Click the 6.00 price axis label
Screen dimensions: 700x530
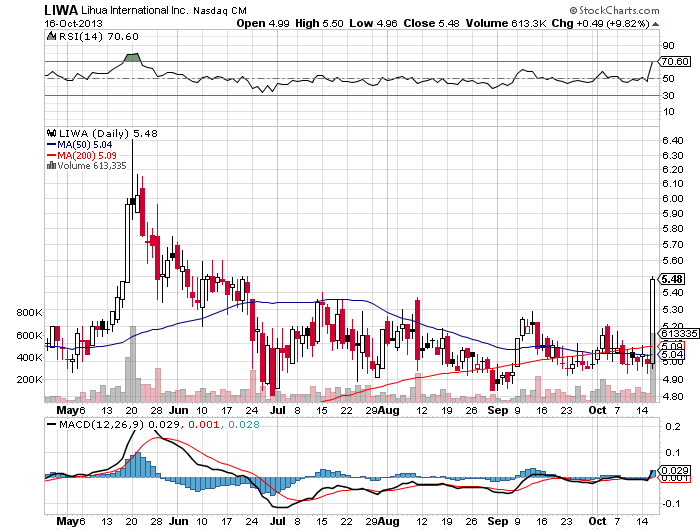tap(672, 198)
